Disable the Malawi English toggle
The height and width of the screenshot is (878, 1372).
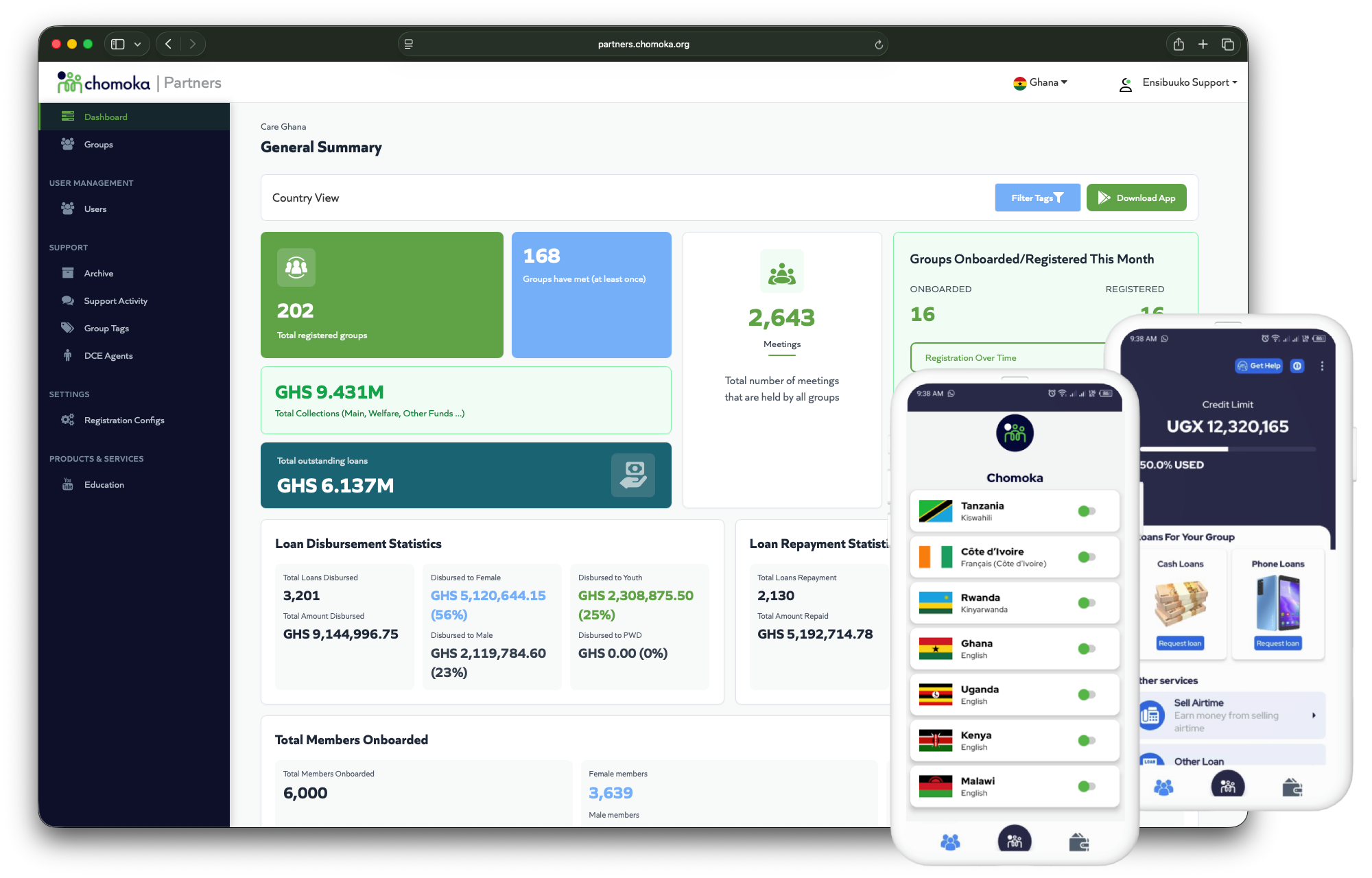click(x=1086, y=786)
